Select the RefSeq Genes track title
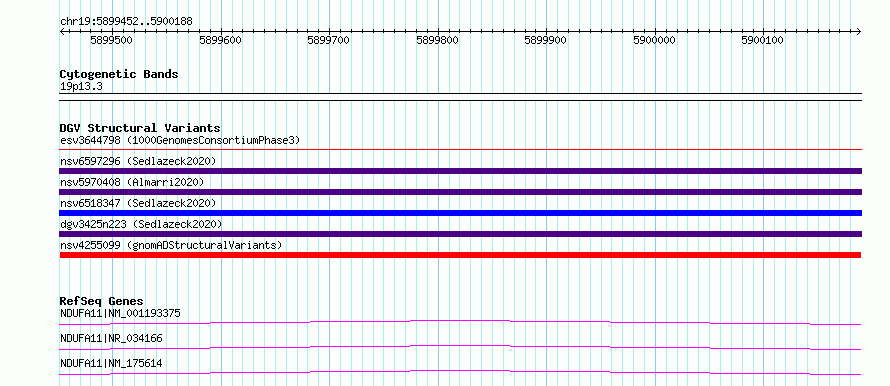The image size is (890, 386). point(102,301)
